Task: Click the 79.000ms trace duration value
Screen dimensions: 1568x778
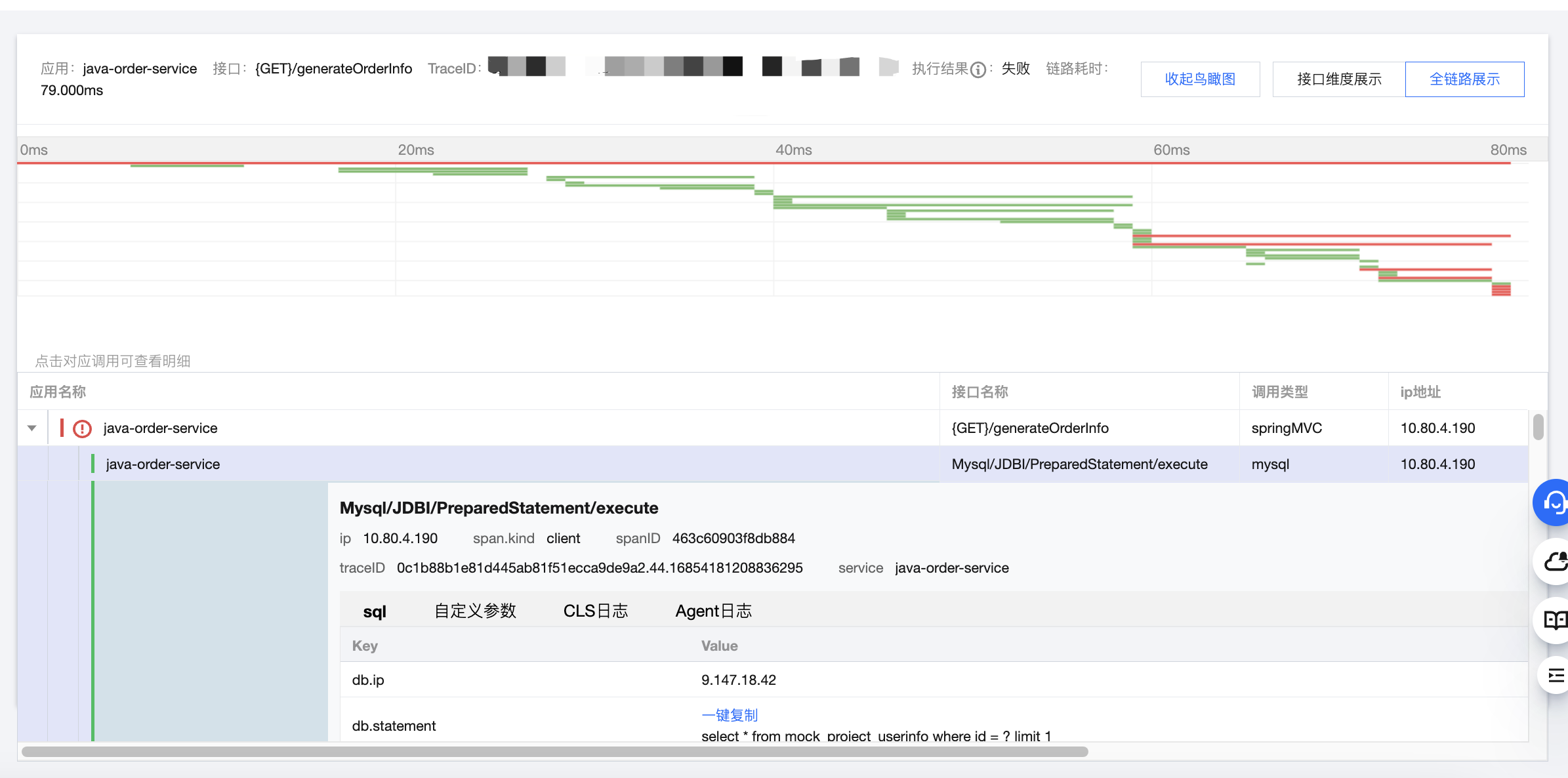Action: (72, 91)
